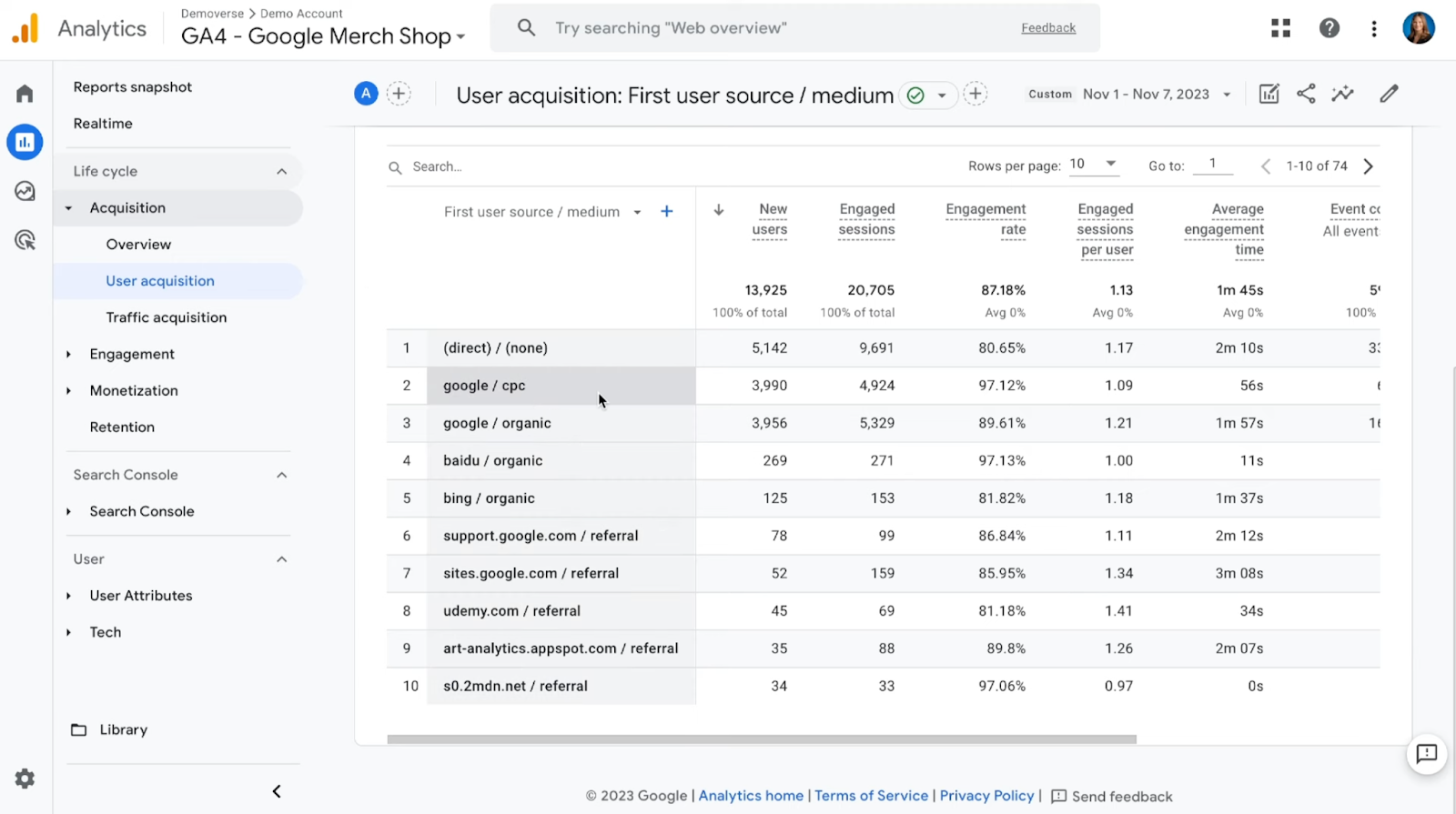The height and width of the screenshot is (814, 1456).
Task: Expand User Attributes tree item
Action: tap(141, 596)
